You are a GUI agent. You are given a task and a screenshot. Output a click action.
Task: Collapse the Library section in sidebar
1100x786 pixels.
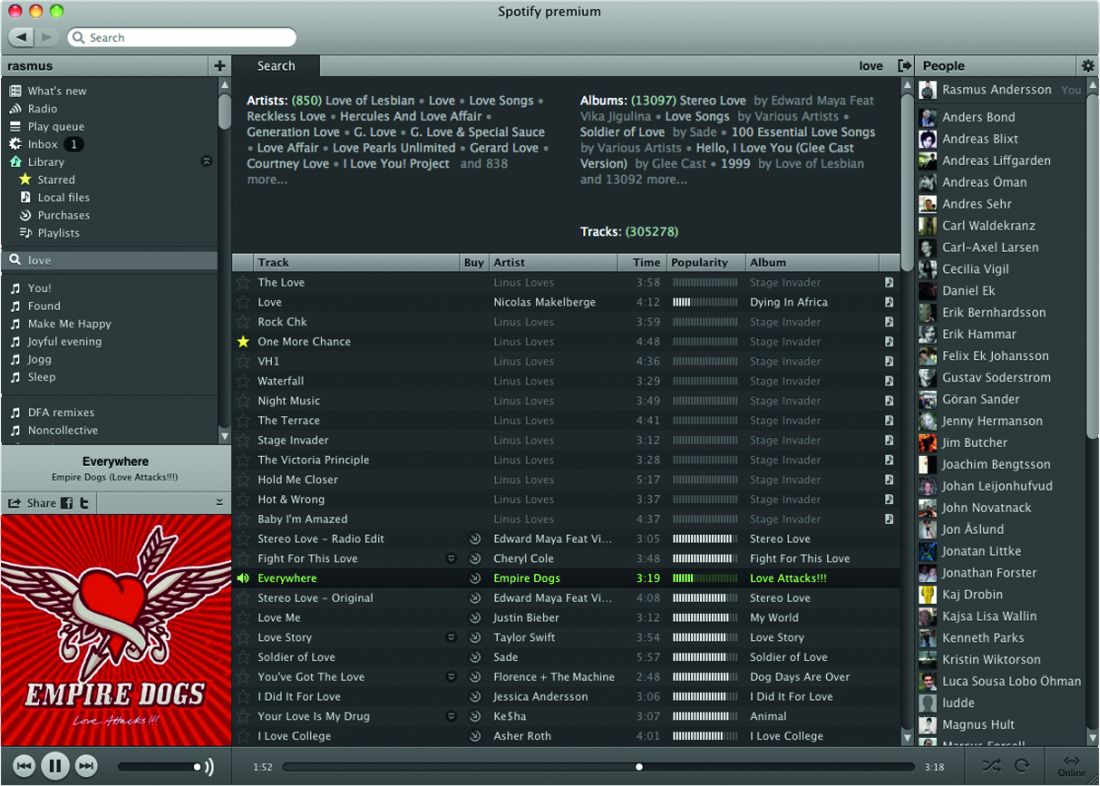coord(206,162)
